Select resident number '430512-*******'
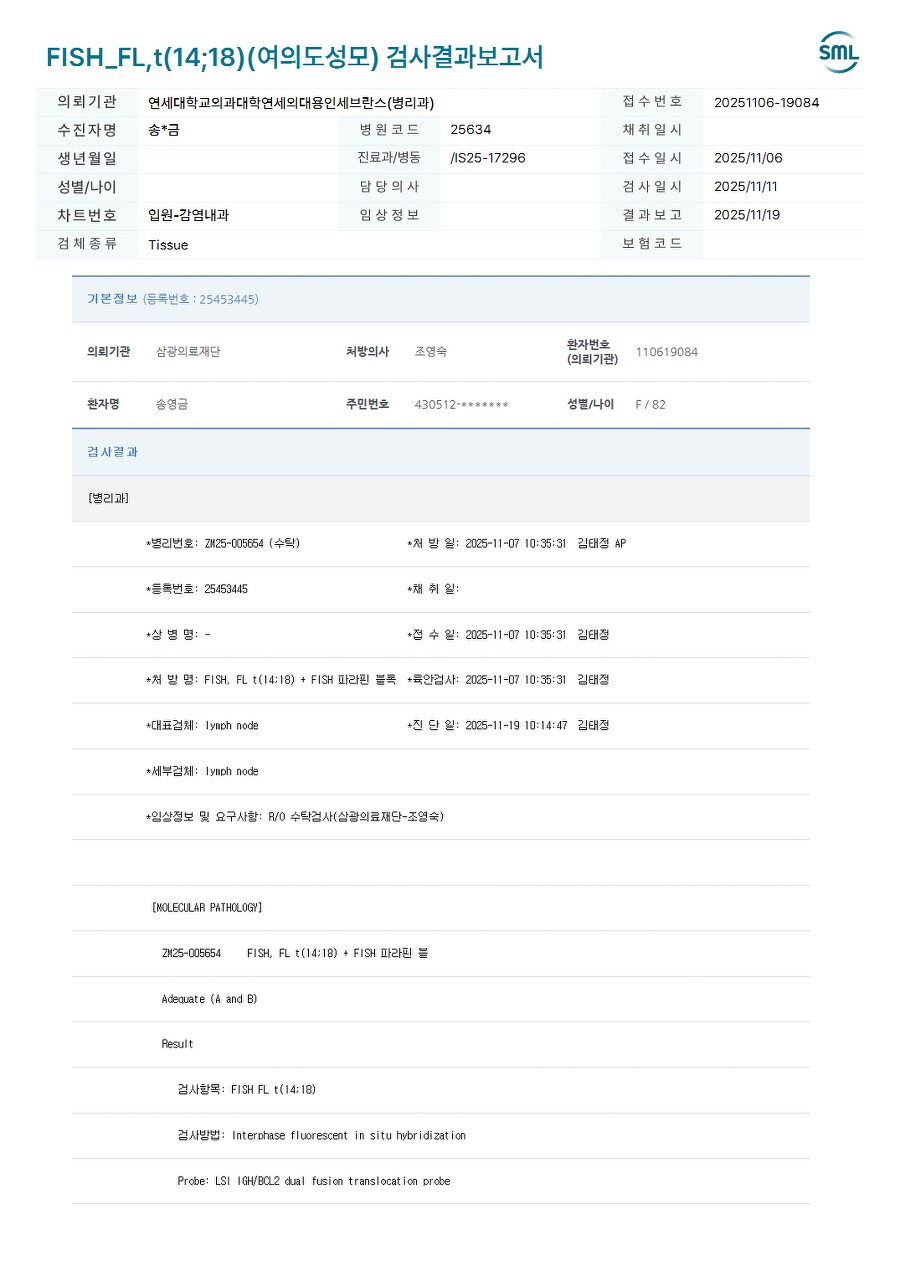The width and height of the screenshot is (900, 1271). pos(462,404)
